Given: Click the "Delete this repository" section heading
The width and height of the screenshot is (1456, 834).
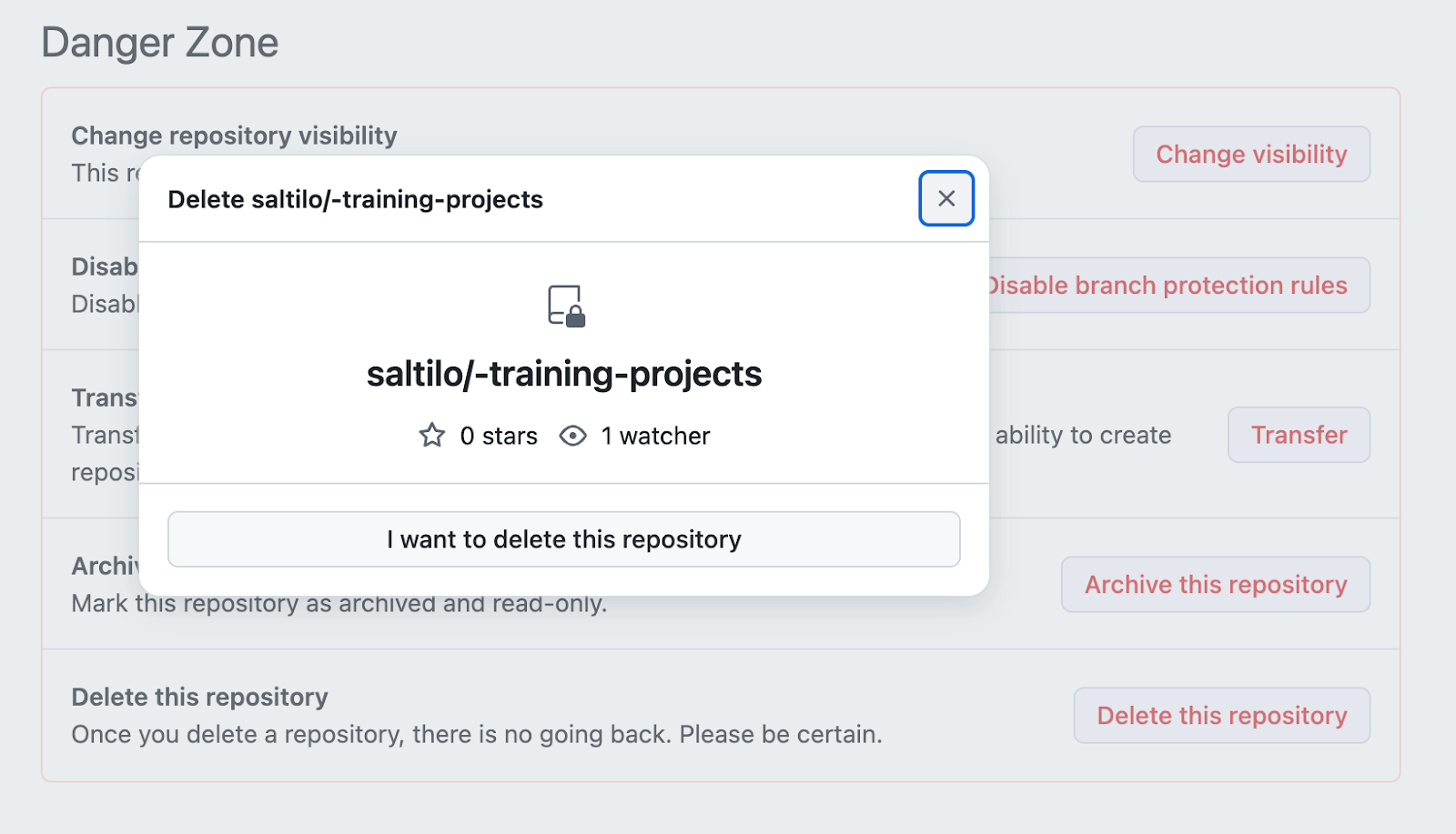Looking at the screenshot, I should [x=198, y=697].
